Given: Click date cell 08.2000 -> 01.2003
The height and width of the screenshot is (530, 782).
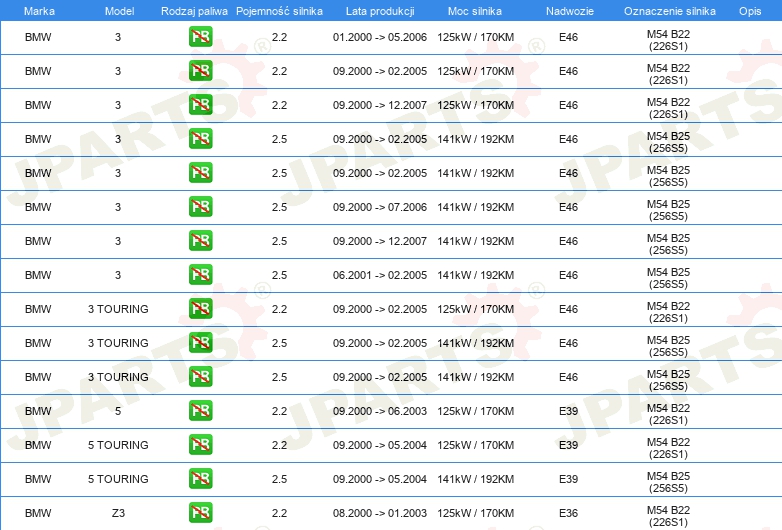Looking at the screenshot, I should coord(380,513).
